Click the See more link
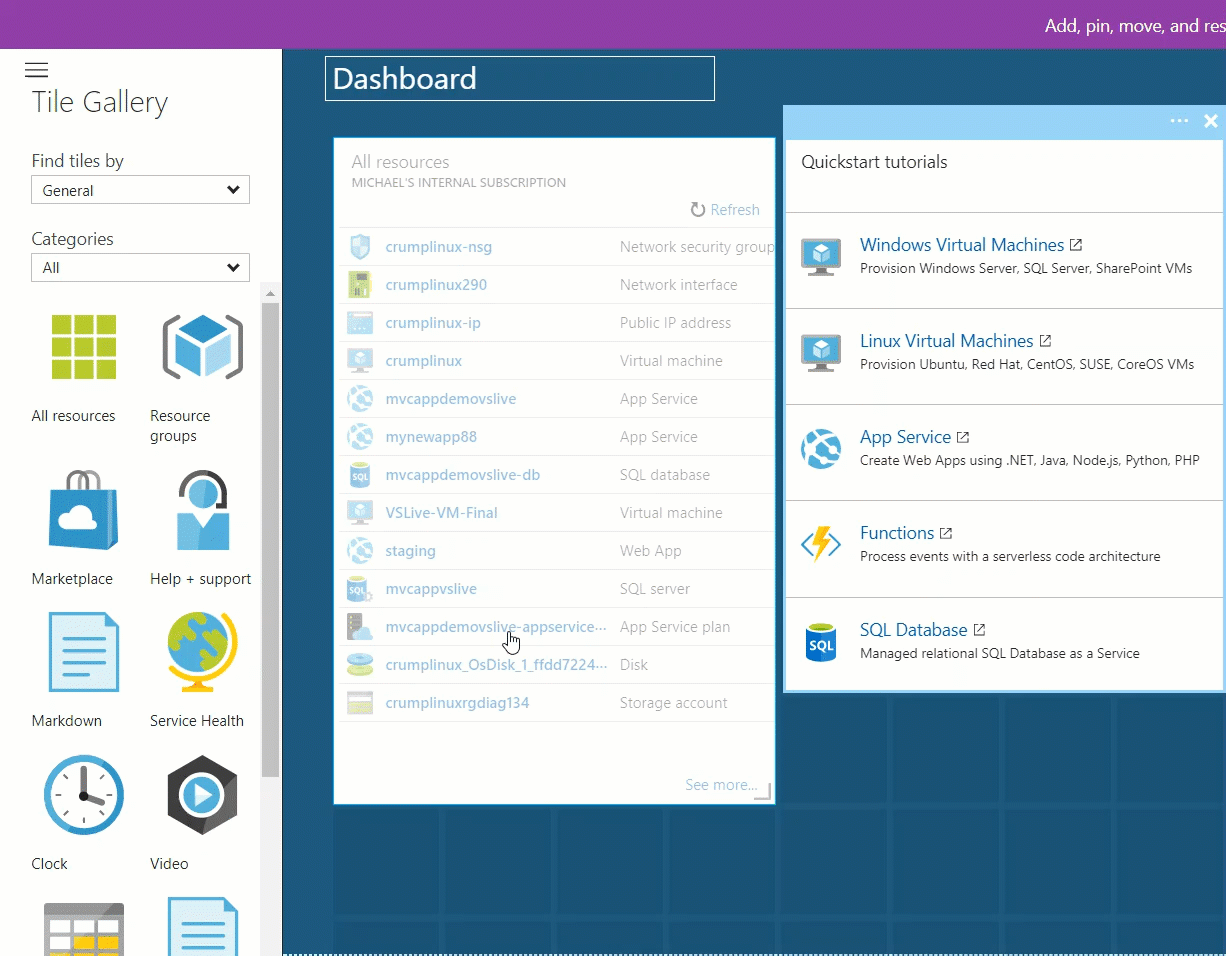The height and width of the screenshot is (956, 1226). click(x=721, y=785)
